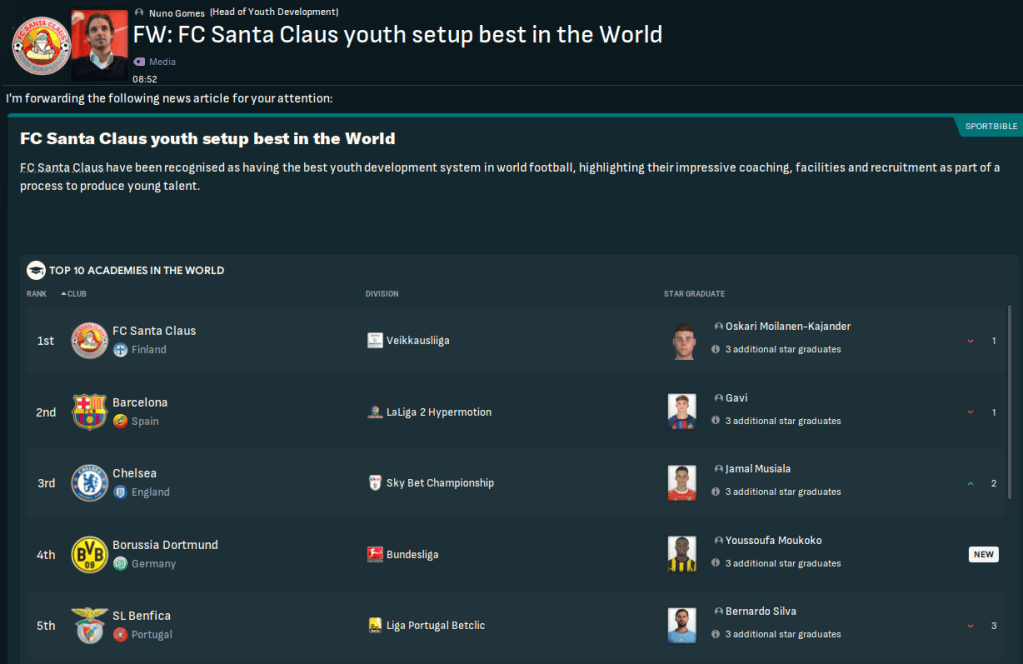Click the Star Graduate column header
This screenshot has height=664, width=1023.
point(694,294)
